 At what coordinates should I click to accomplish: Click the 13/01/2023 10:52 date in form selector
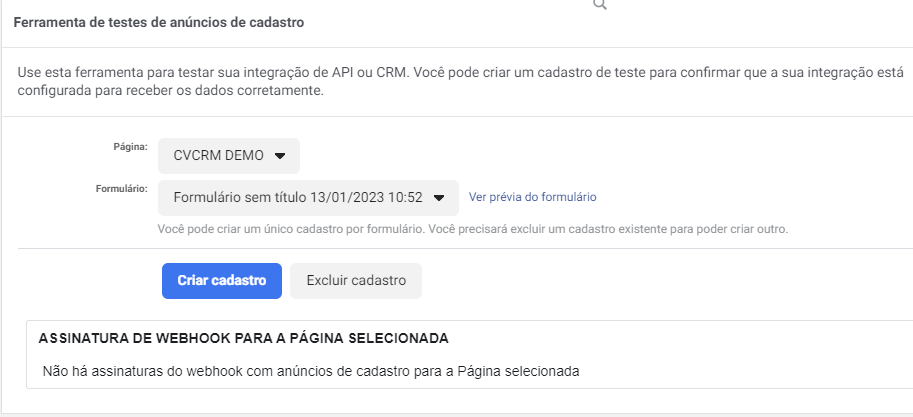(x=366, y=197)
